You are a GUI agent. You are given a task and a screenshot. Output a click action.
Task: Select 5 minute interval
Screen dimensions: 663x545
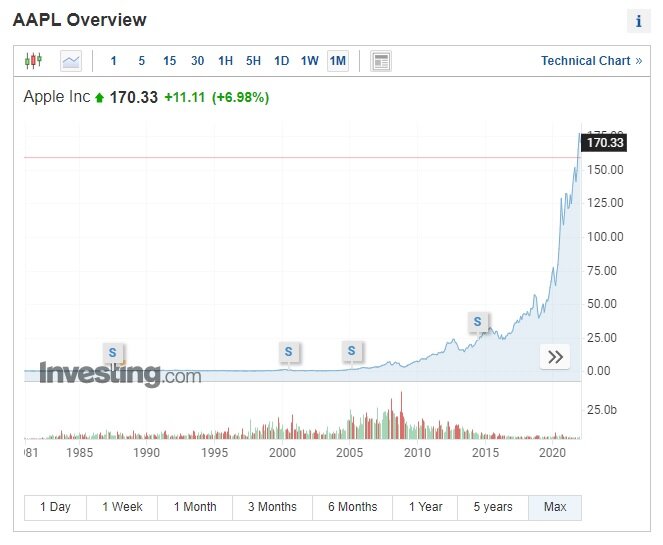point(142,61)
